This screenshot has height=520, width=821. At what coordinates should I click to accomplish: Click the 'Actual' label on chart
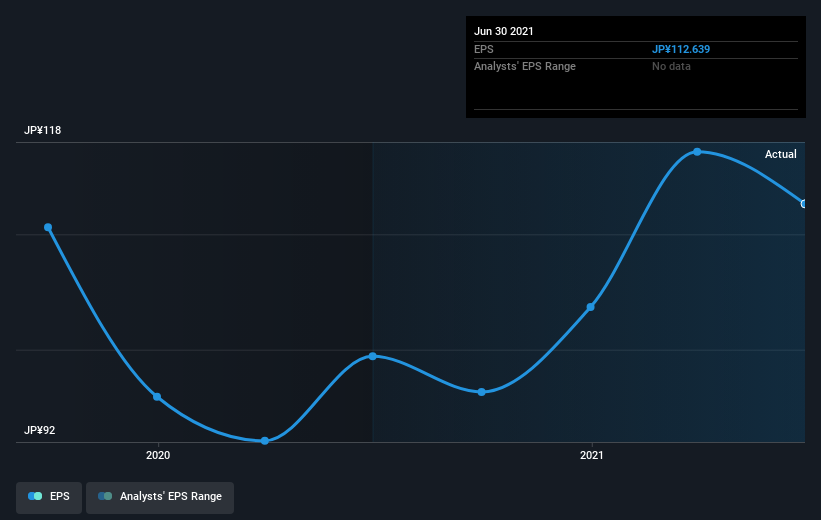pyautogui.click(x=781, y=154)
